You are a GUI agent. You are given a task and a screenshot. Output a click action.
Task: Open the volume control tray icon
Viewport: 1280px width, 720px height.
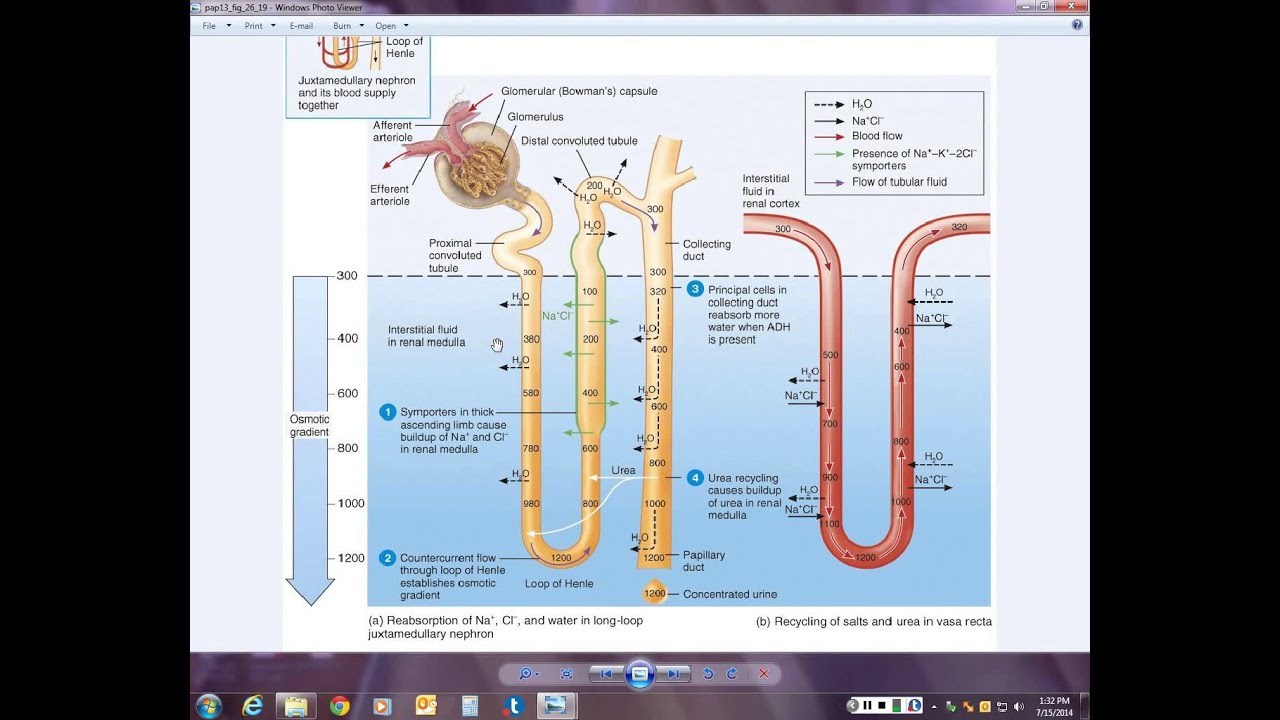tap(1020, 707)
